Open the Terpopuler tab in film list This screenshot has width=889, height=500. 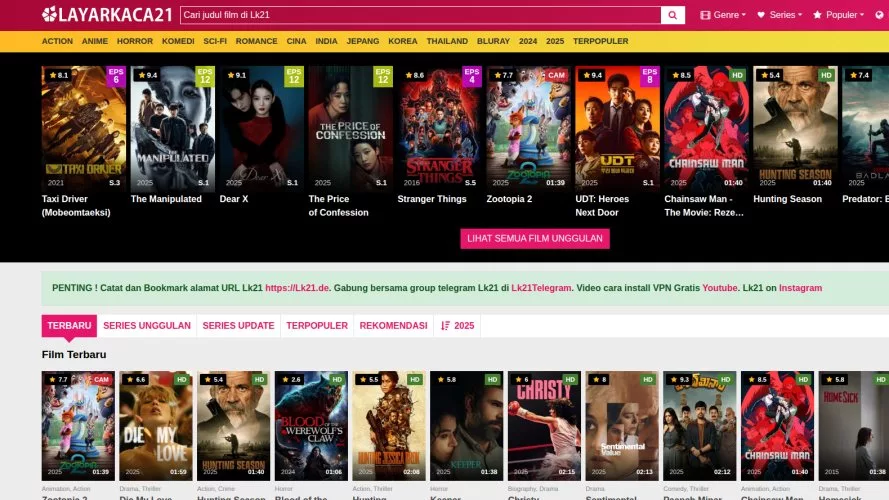[x=317, y=326]
